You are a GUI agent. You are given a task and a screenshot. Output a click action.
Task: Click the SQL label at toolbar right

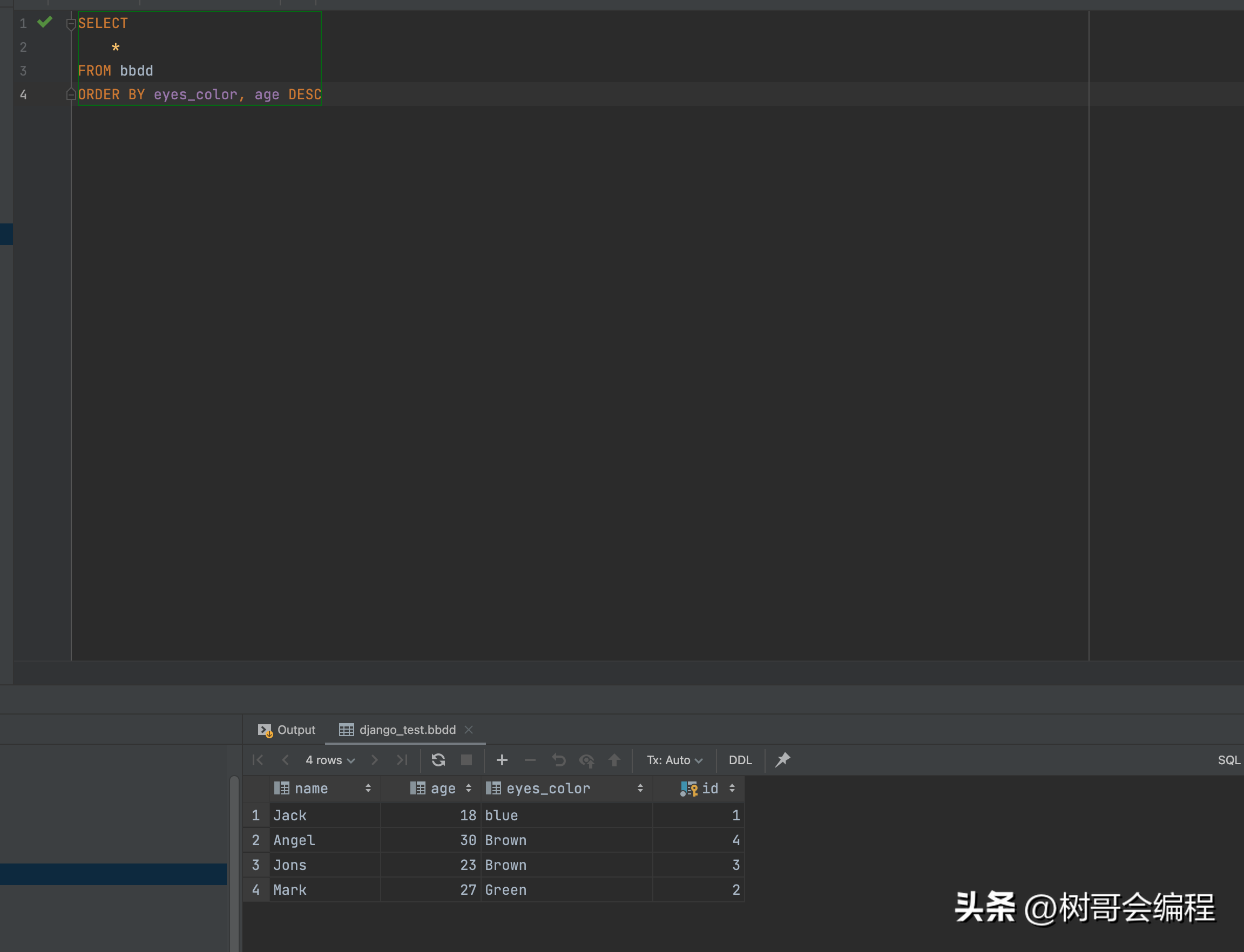[1229, 760]
